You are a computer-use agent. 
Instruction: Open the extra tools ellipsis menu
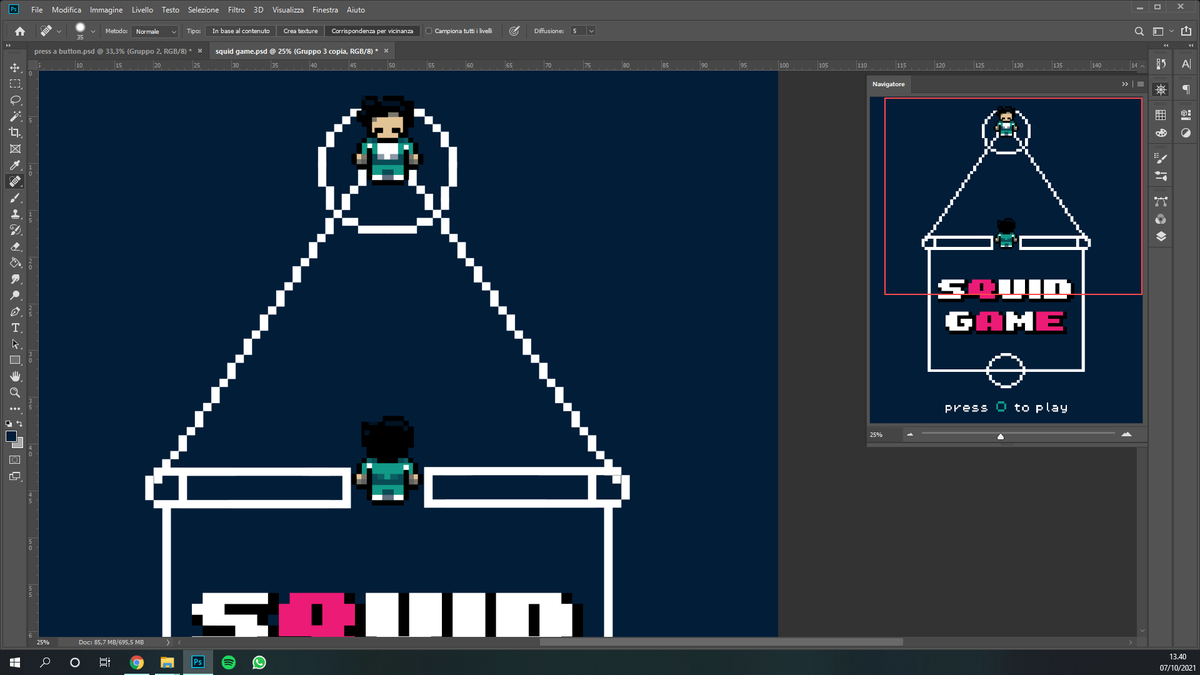pyautogui.click(x=15, y=409)
